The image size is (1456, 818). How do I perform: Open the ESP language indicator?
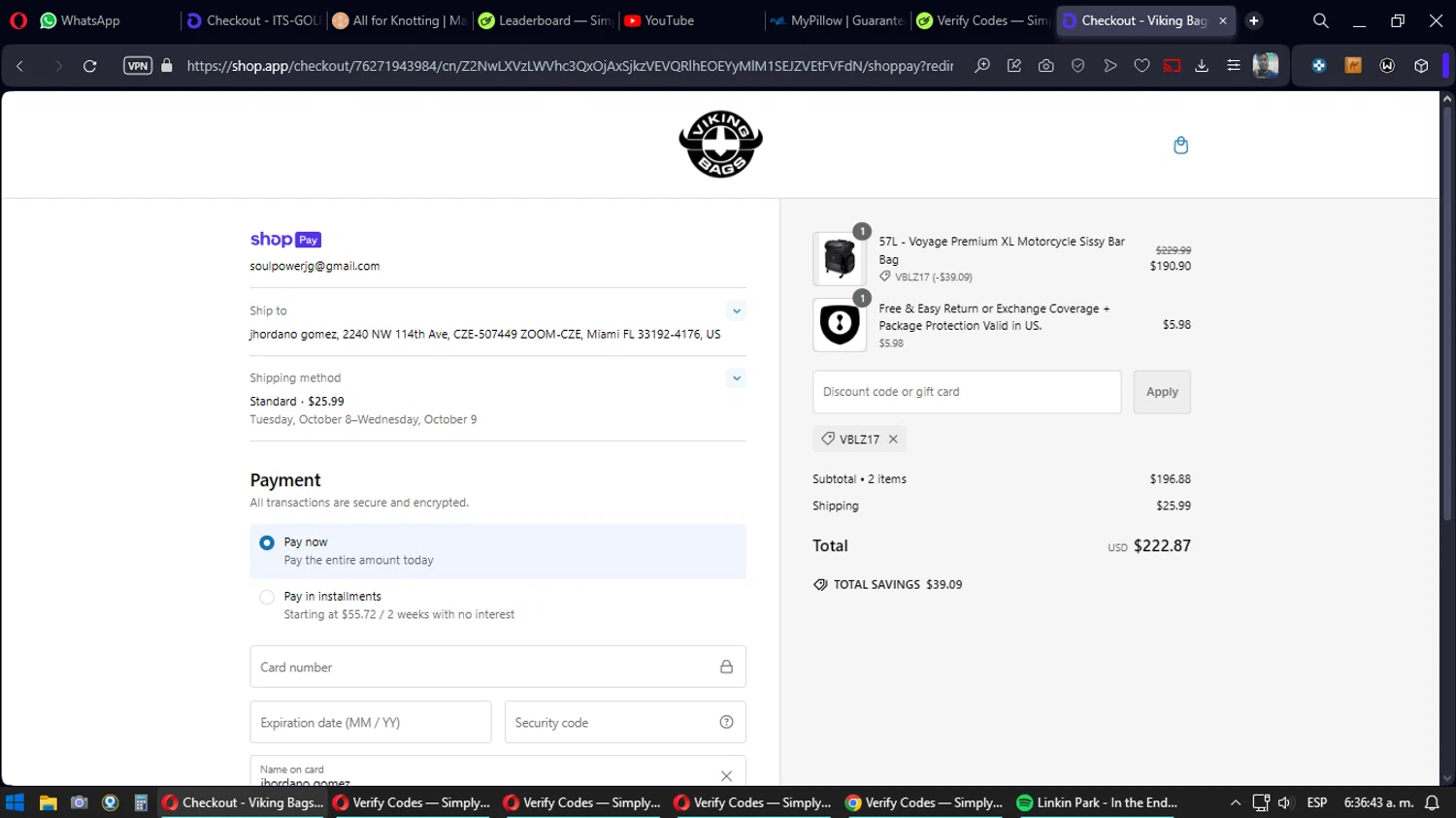(1317, 802)
